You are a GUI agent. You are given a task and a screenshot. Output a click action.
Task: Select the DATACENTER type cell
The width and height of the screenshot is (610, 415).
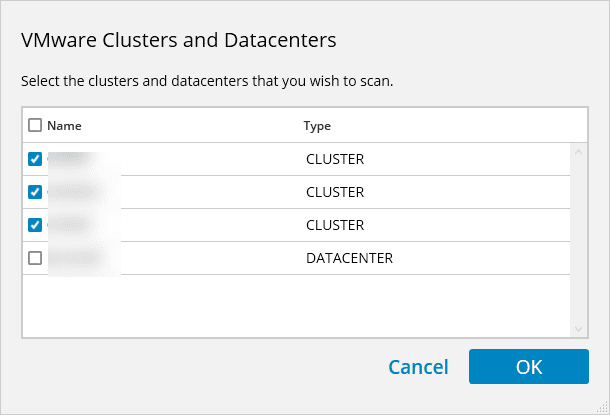coord(349,258)
